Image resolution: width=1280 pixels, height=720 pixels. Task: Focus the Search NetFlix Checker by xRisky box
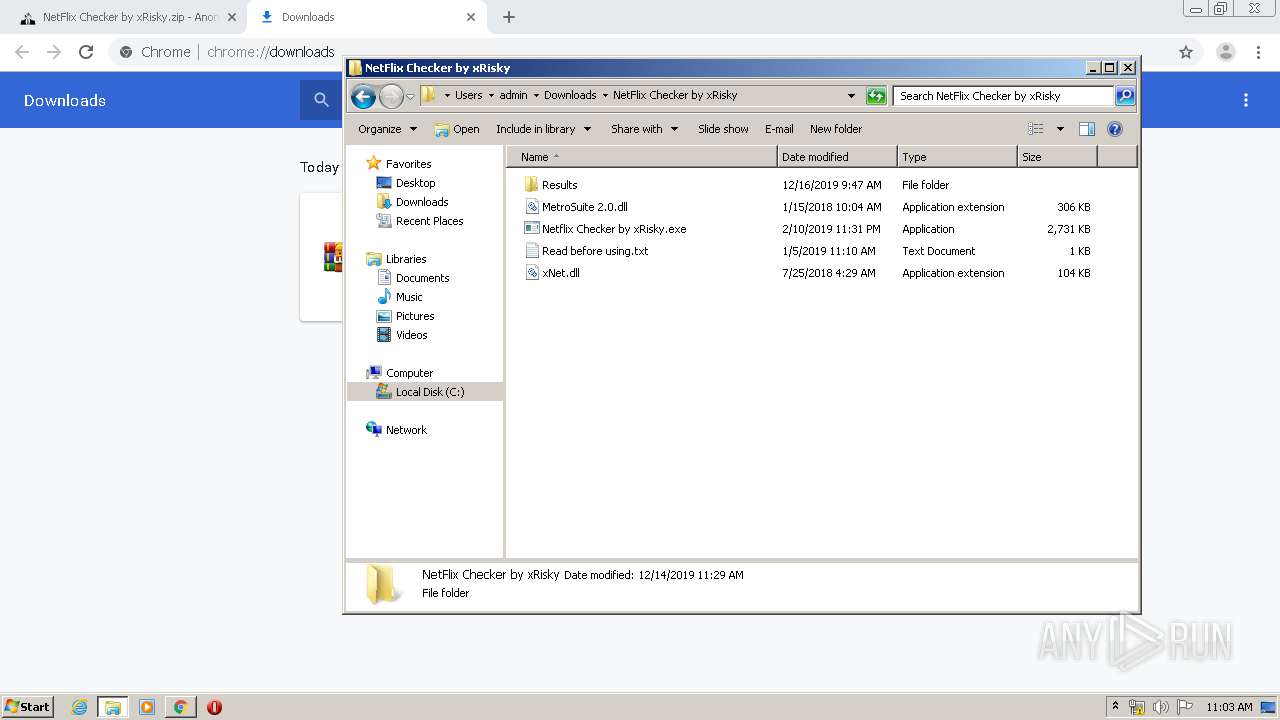coord(1003,96)
